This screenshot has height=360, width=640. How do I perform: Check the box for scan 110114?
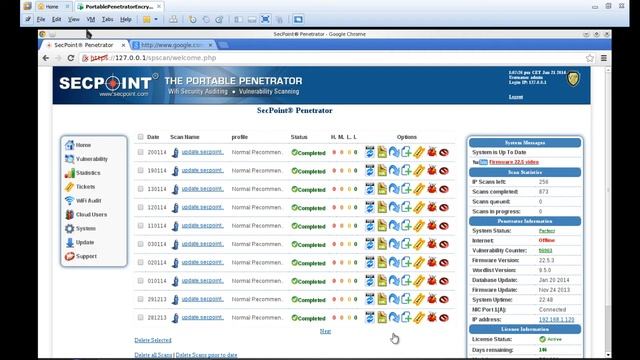(140, 225)
